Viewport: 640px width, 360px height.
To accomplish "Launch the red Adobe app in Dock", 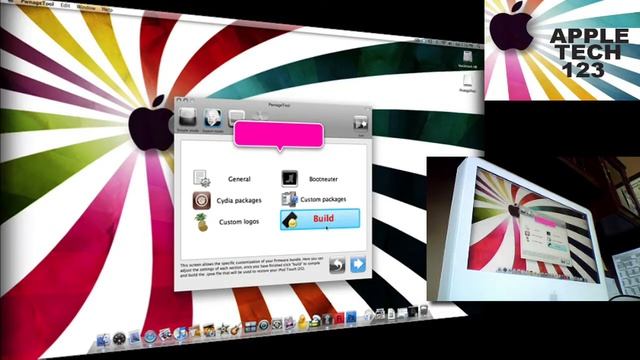I will pyautogui.click(x=340, y=319).
